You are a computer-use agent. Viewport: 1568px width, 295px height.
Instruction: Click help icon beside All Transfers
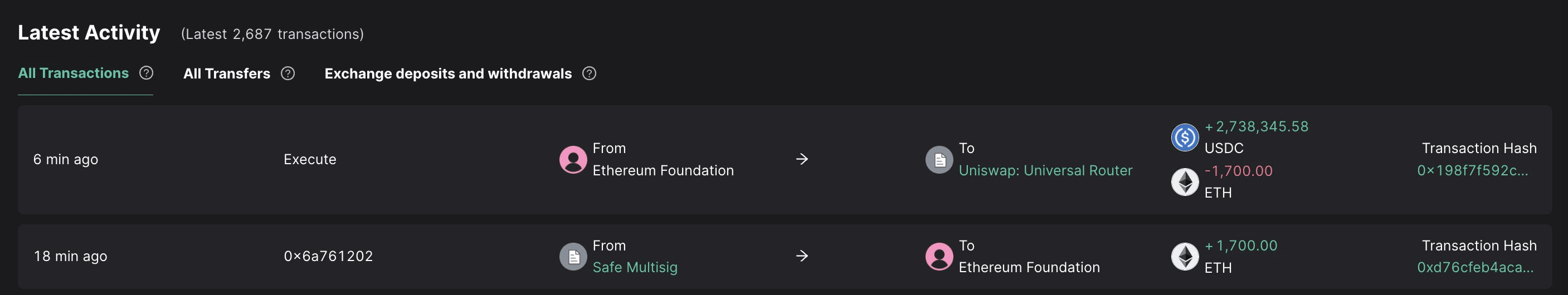tap(288, 73)
